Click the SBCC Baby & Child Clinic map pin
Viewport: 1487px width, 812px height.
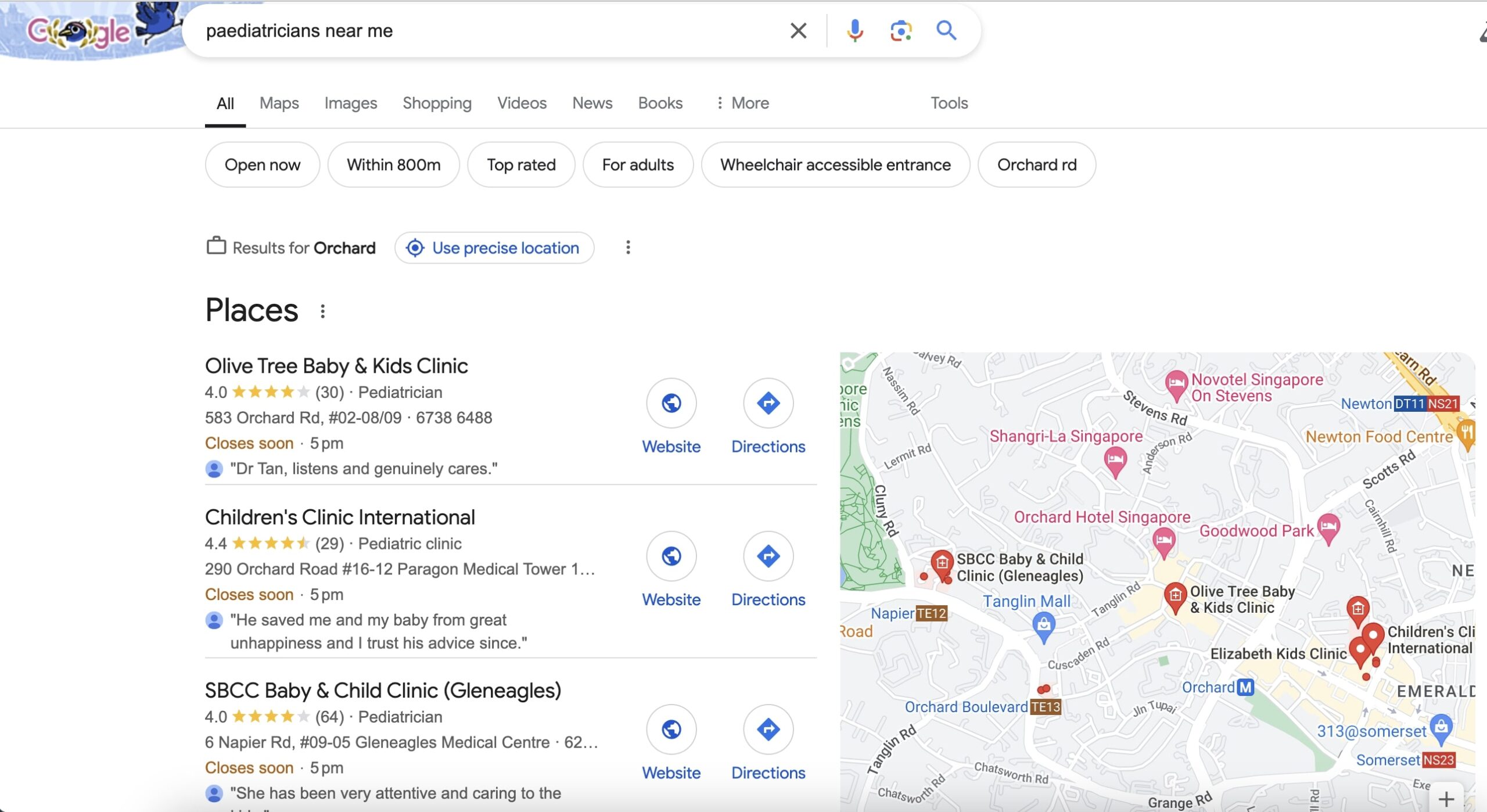(942, 565)
